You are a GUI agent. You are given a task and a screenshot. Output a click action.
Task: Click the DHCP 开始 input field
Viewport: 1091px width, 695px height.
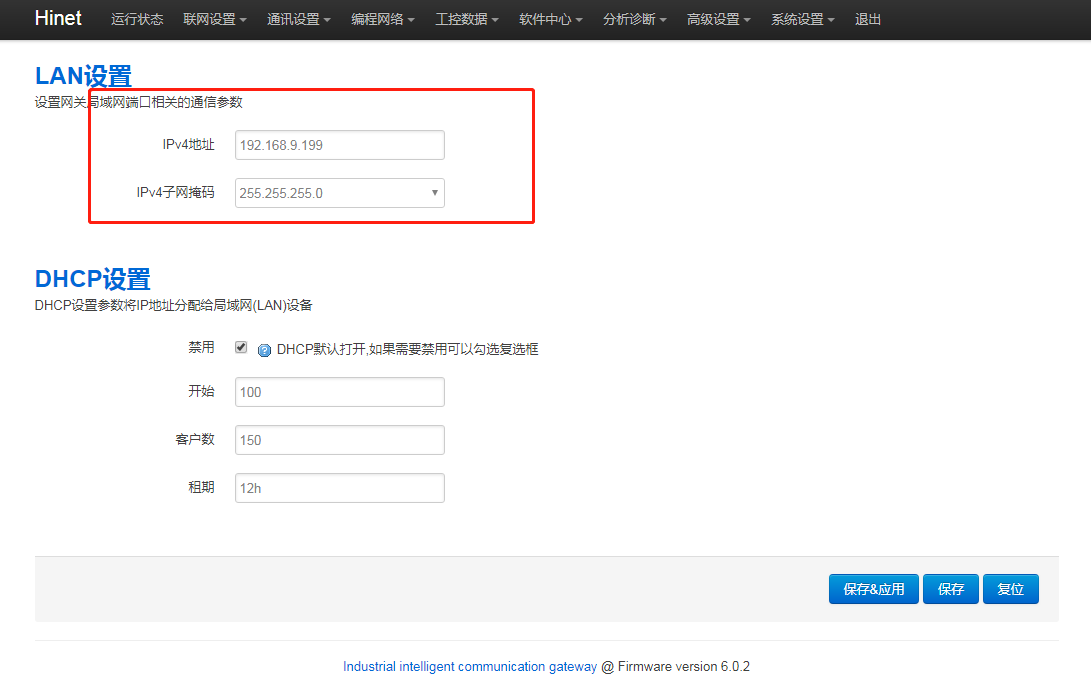339,392
